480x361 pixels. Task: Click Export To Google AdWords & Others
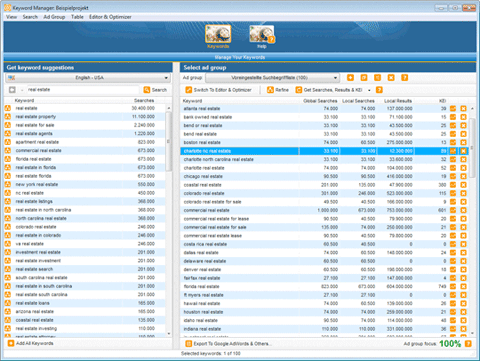click(229, 343)
